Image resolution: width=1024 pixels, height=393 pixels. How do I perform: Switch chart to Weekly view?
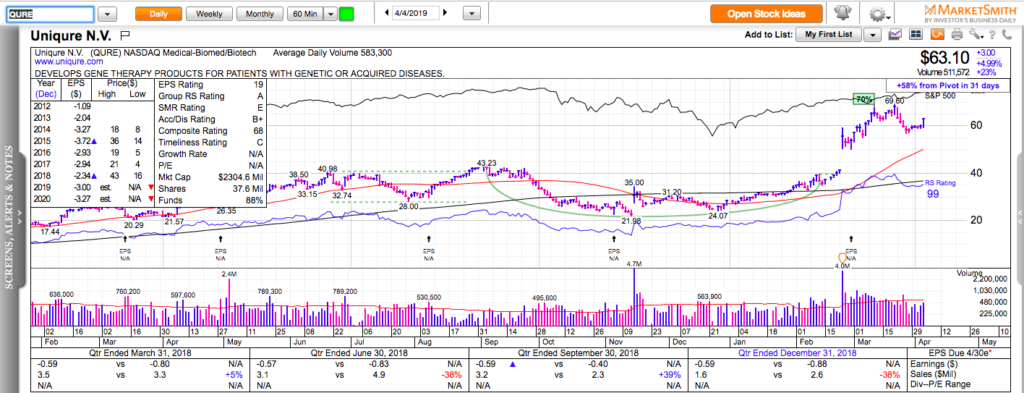pos(208,14)
